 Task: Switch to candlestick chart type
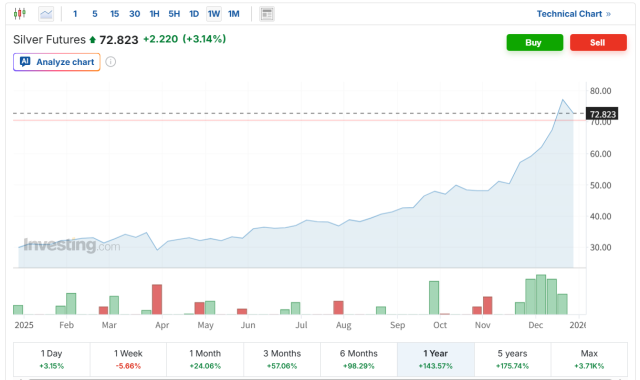(19, 14)
